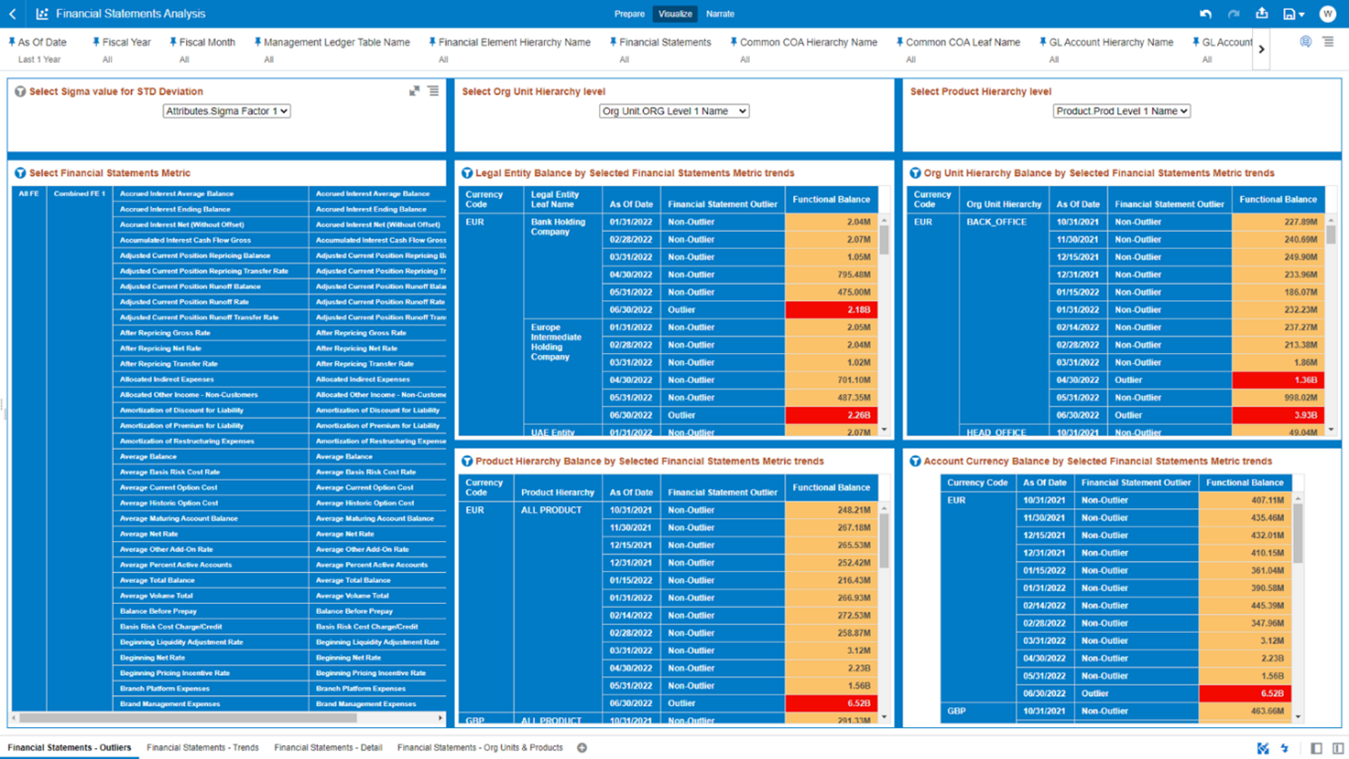Screen dimensions: 1349x759
Task: Open the export options
Action: click(x=1261, y=13)
